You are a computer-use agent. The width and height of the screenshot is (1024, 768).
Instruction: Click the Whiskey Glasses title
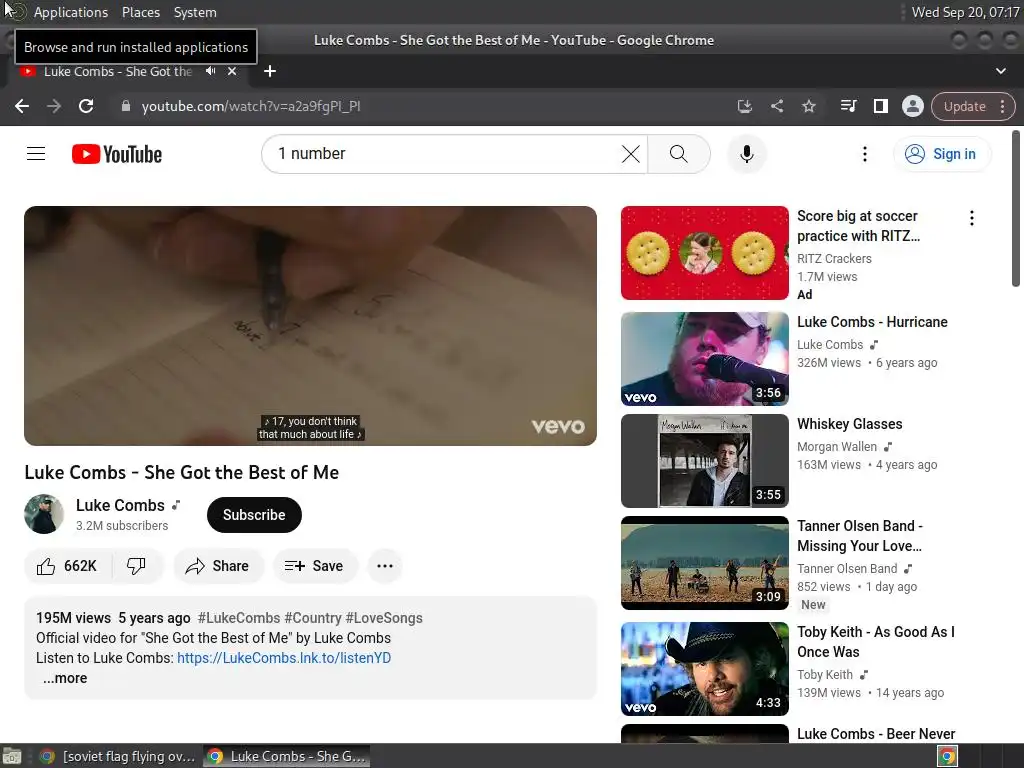click(850, 424)
